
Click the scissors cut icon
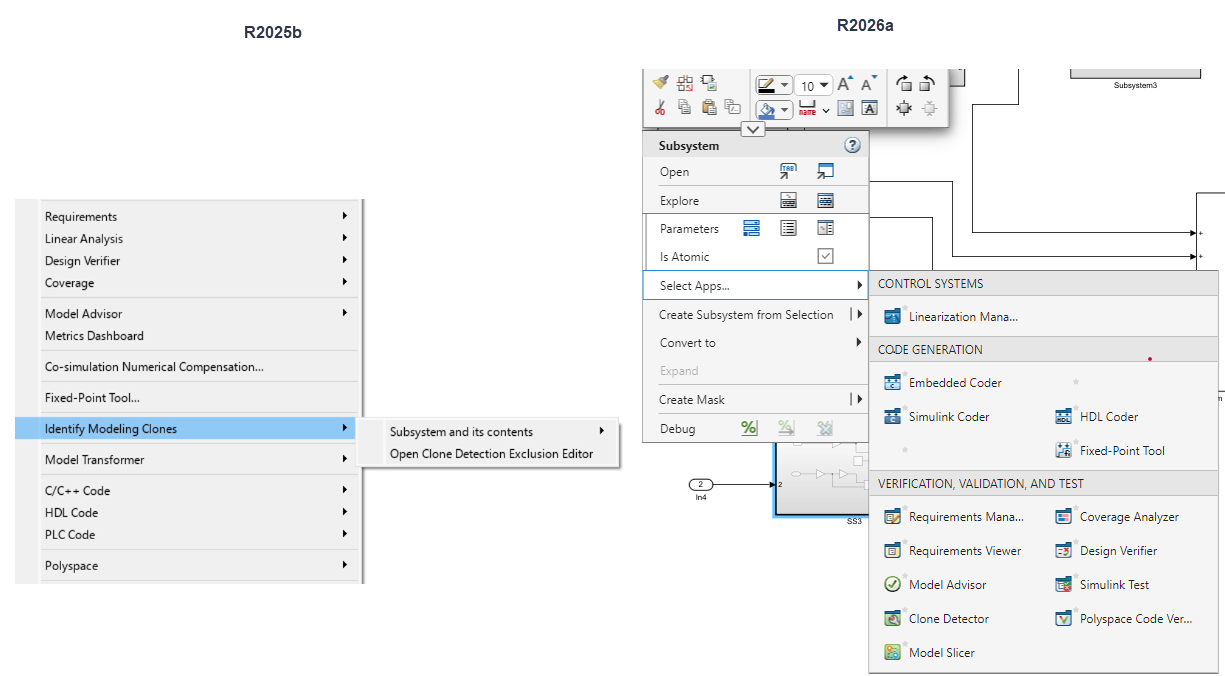coord(660,107)
